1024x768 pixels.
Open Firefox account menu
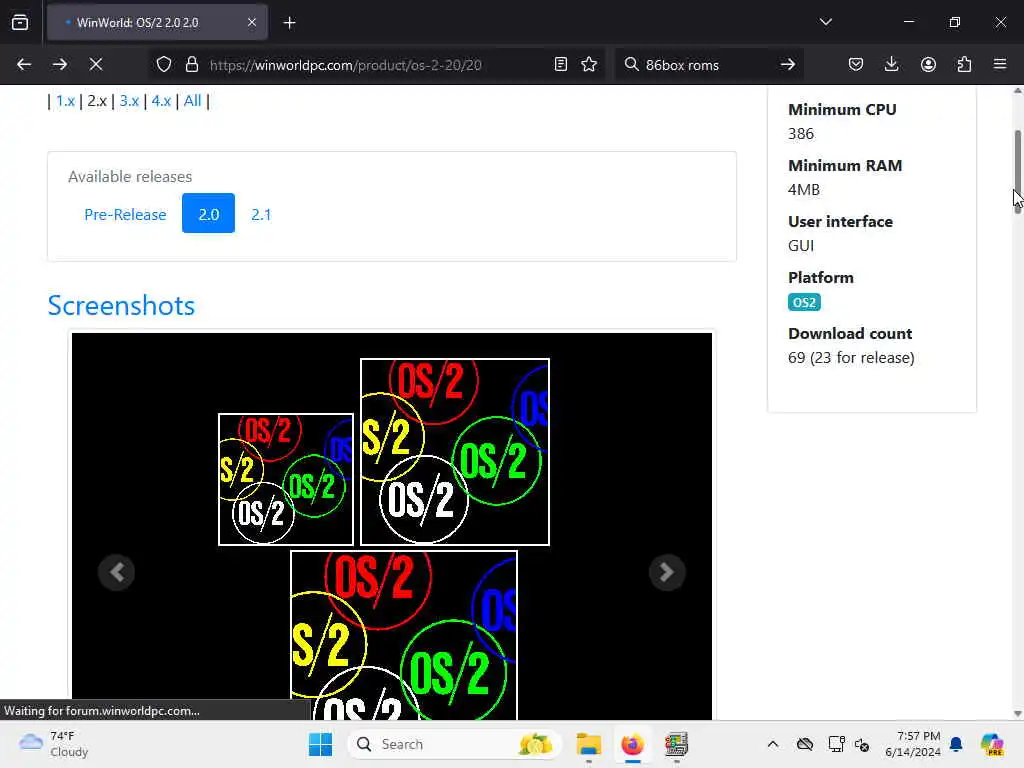pyautogui.click(x=928, y=64)
